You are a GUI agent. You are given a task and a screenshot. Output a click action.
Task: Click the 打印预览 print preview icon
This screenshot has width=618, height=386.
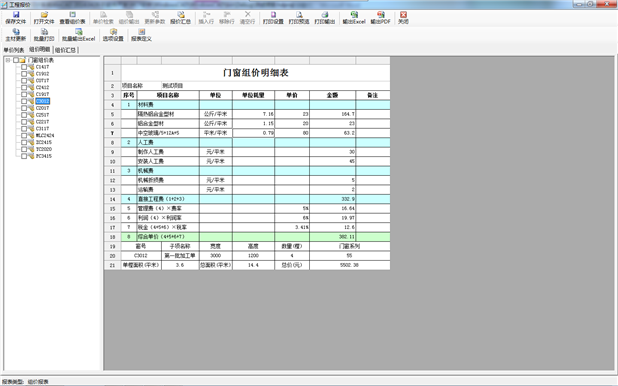pyautogui.click(x=299, y=18)
